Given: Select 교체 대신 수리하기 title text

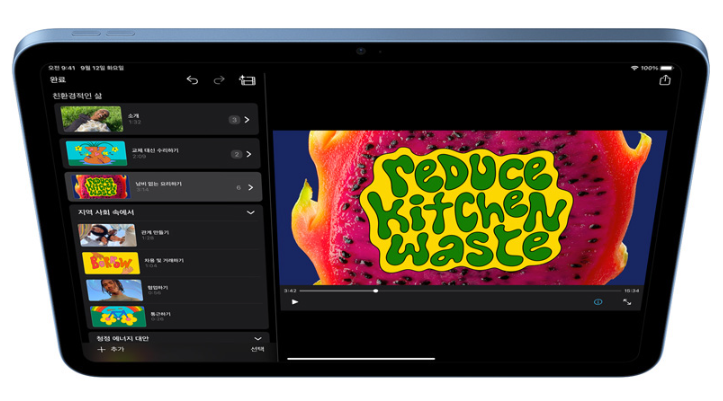Looking at the screenshot, I should [155, 150].
